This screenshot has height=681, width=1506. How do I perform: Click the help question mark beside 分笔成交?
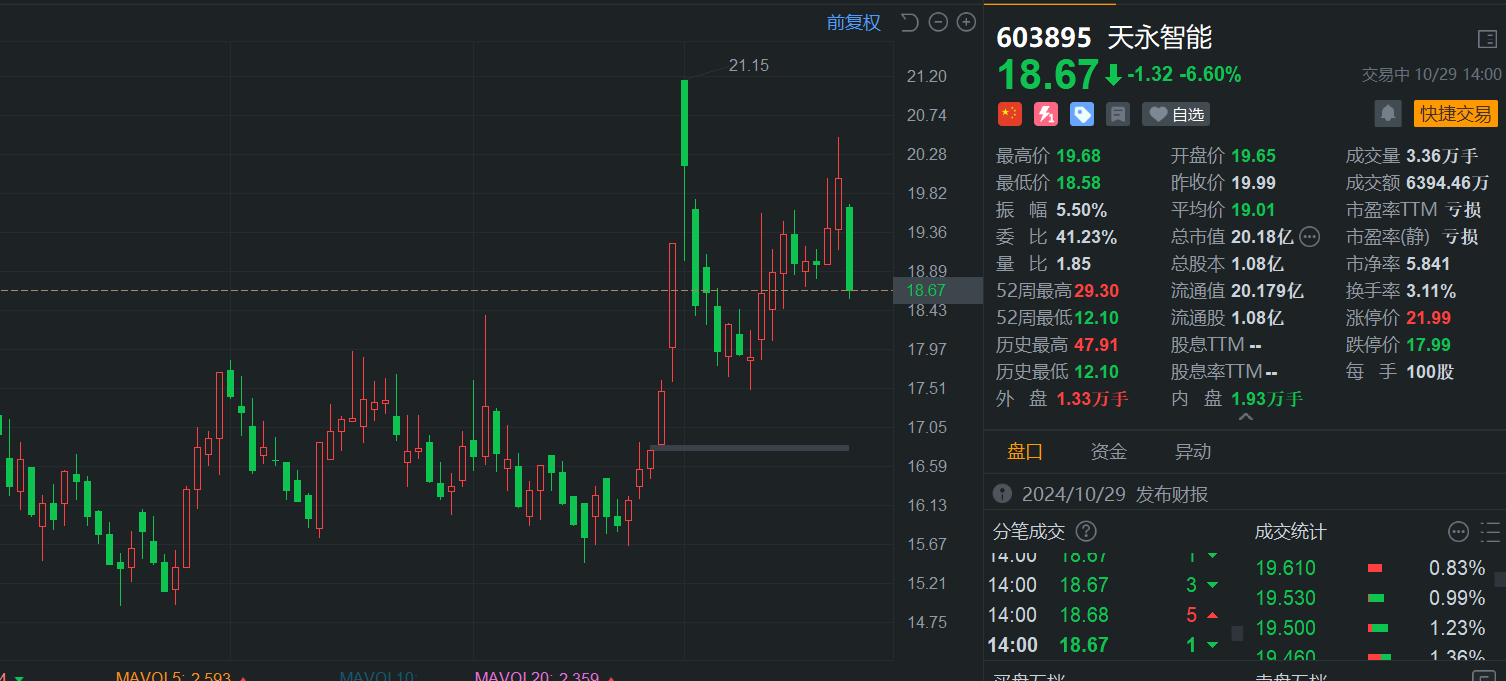click(x=1086, y=531)
